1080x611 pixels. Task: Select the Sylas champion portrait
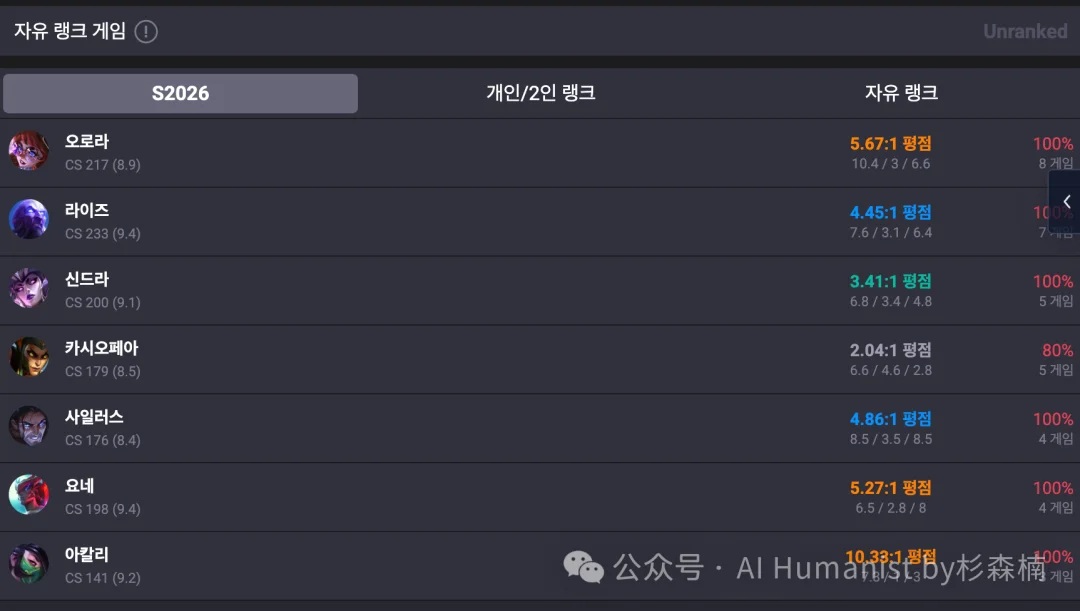coord(29,427)
